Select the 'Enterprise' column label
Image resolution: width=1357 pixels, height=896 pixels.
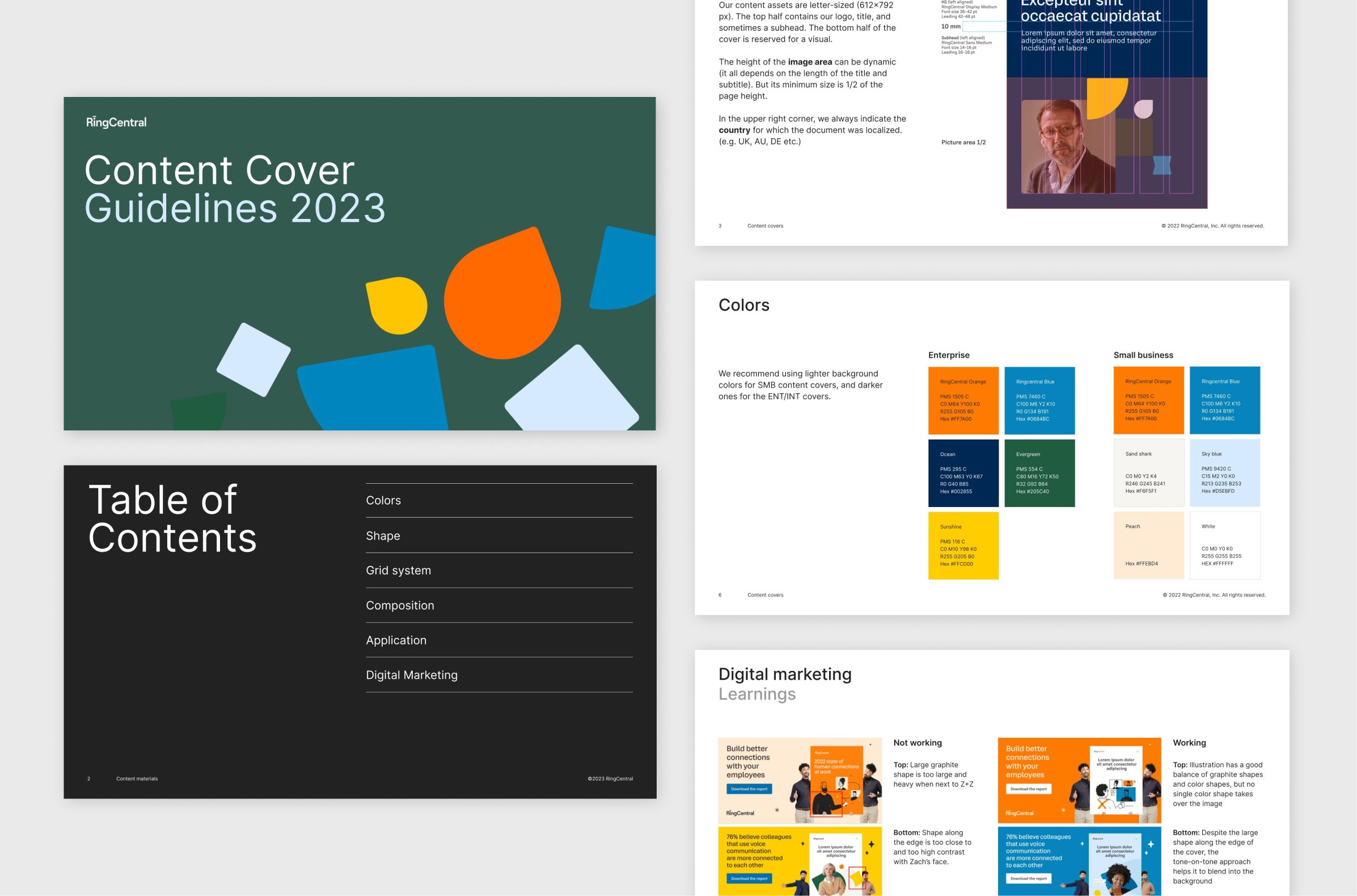pyautogui.click(x=949, y=356)
